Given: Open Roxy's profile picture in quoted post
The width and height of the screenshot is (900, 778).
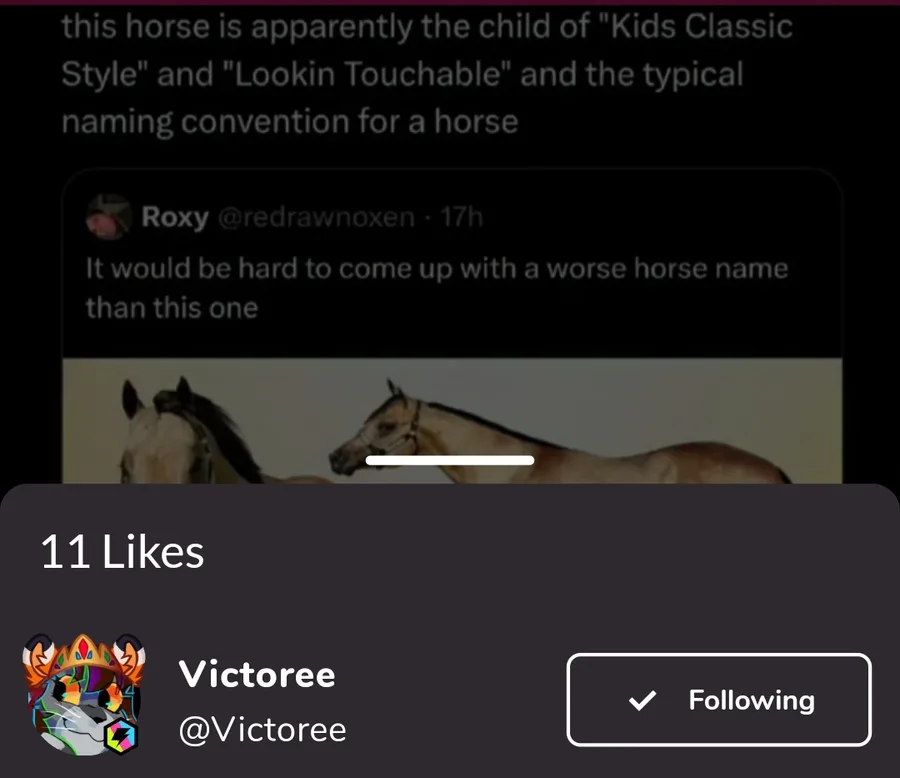Looking at the screenshot, I should click(108, 216).
